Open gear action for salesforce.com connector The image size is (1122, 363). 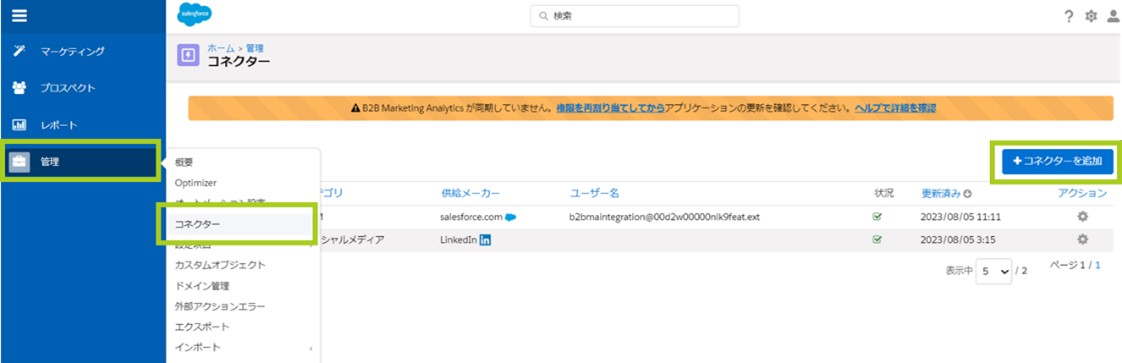(1082, 216)
